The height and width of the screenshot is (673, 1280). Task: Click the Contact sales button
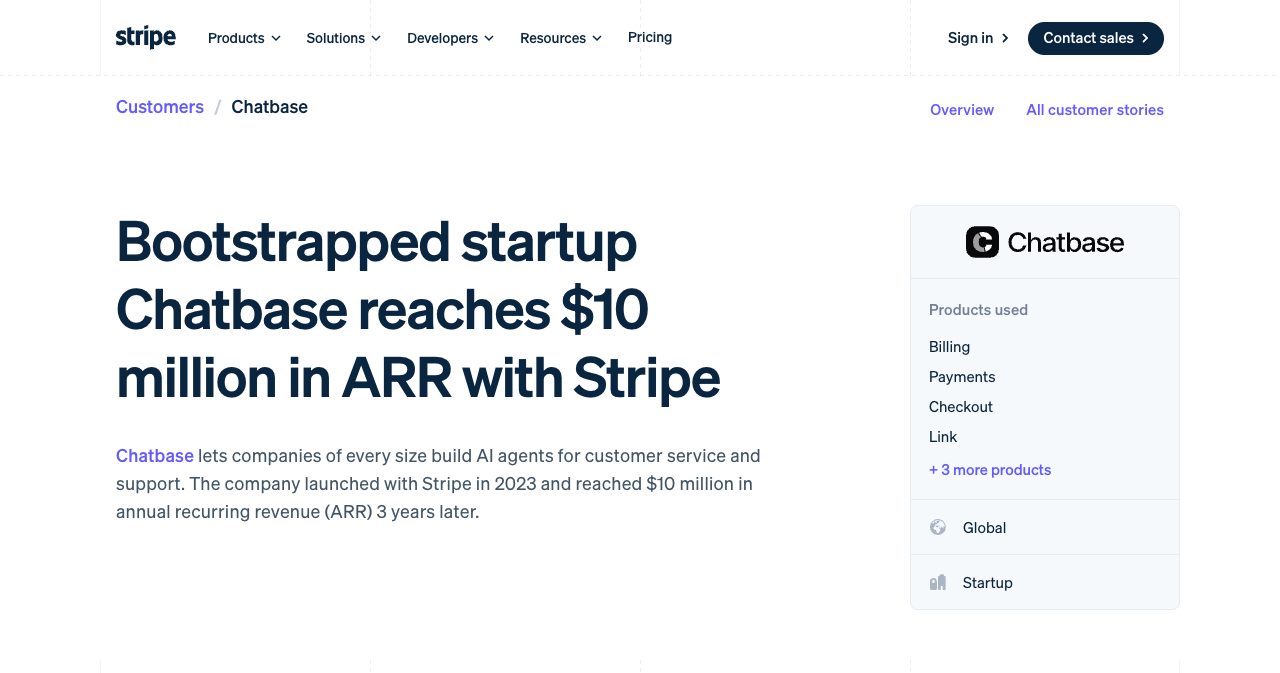1096,38
